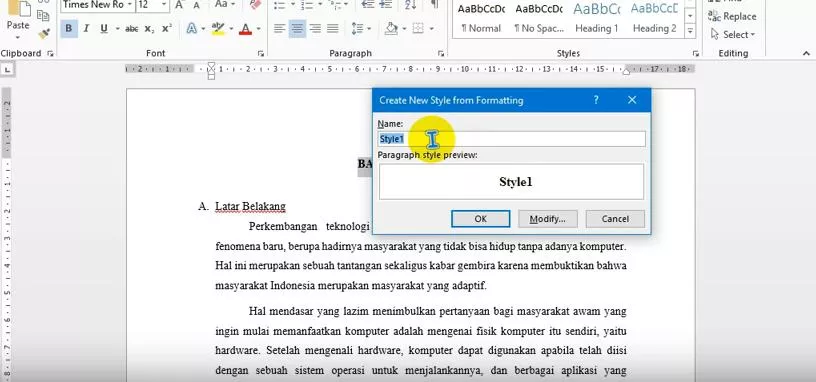Viewport: 816px width, 382px height.
Task: Copy selection with the Copy icon
Action: pos(43,16)
